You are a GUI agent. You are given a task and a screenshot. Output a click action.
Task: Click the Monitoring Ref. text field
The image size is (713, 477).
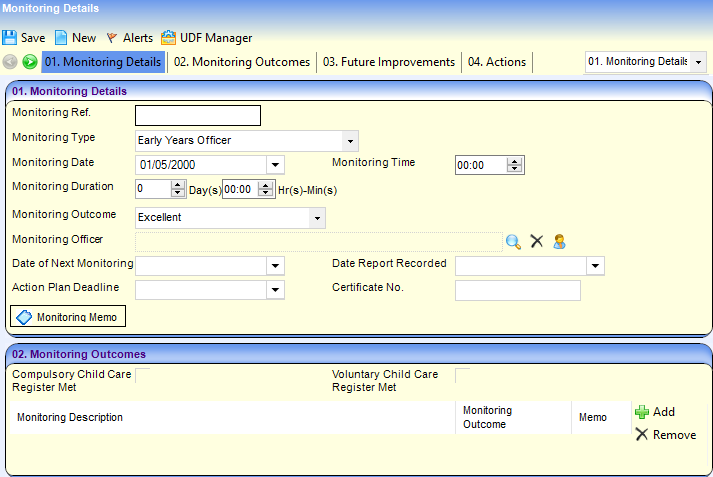(197, 115)
